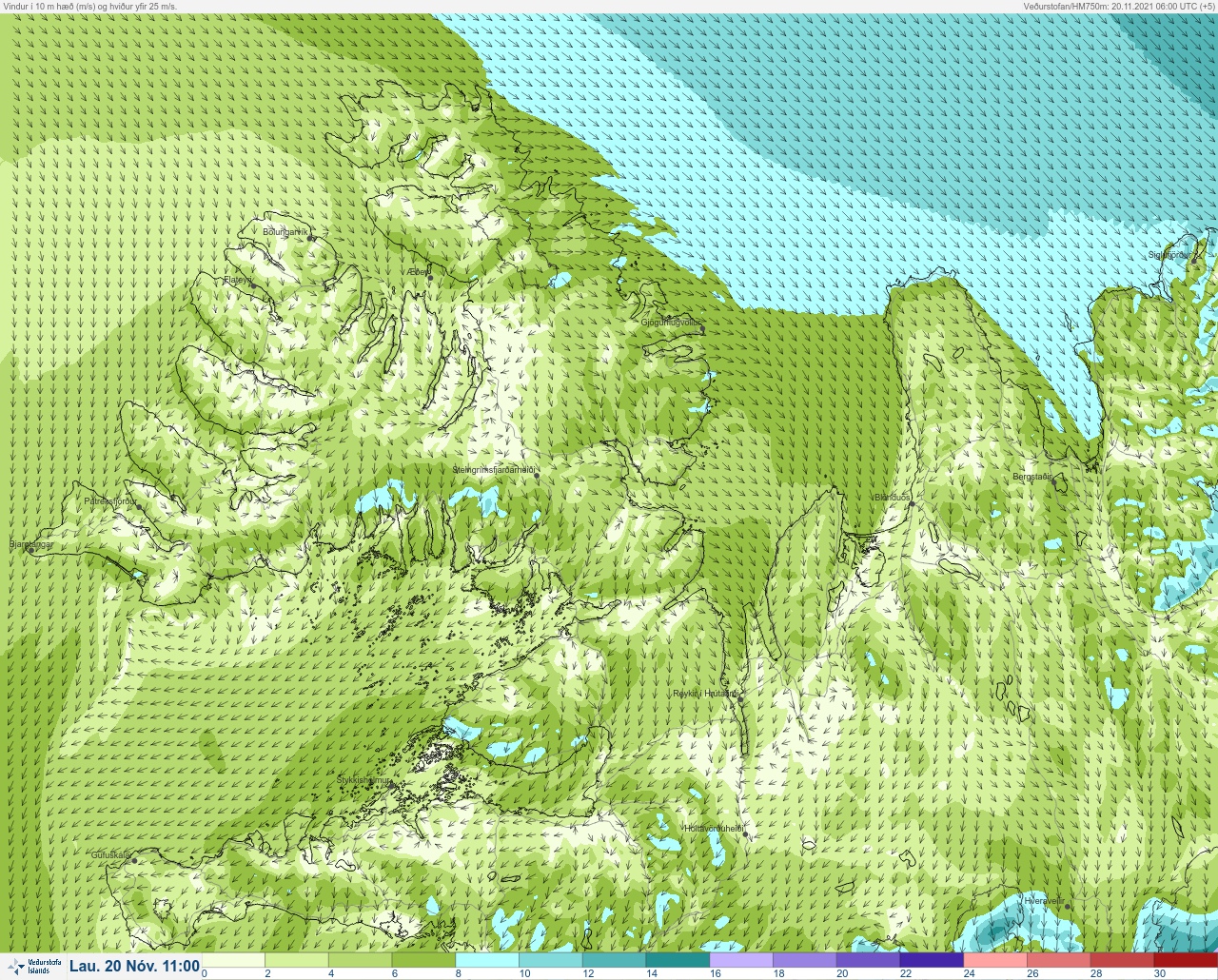Click the date label Lau. 20 Nóv. 11:00
1218x980 pixels.
(134, 966)
